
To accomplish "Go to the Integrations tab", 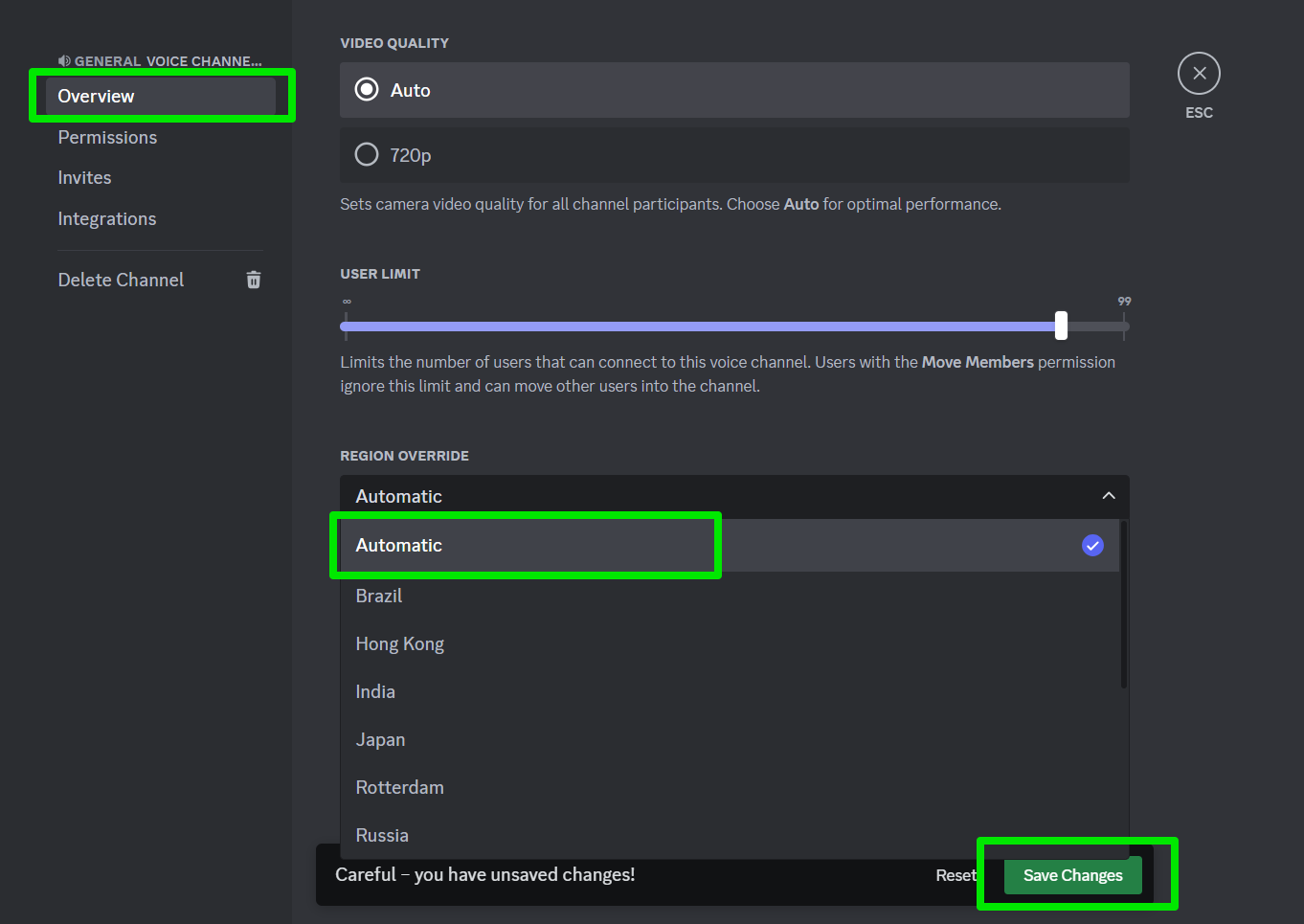I will pos(107,218).
